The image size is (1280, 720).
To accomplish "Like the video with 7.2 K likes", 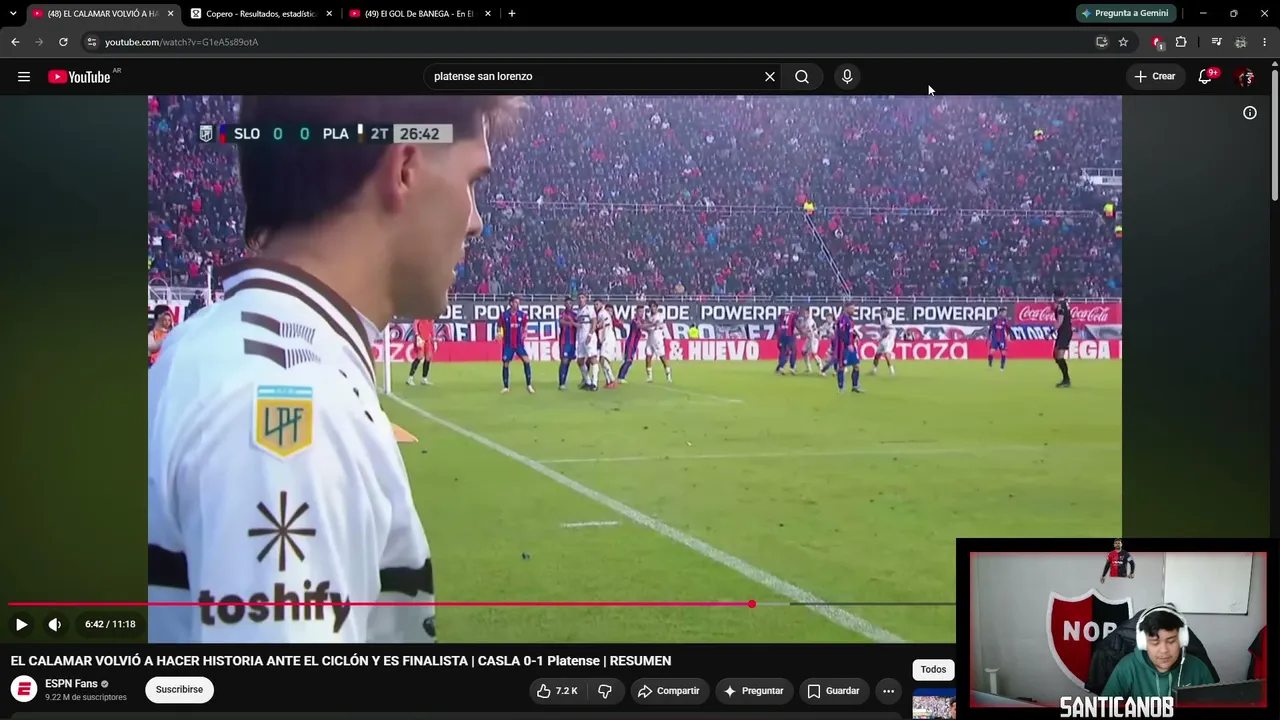I will click(558, 691).
